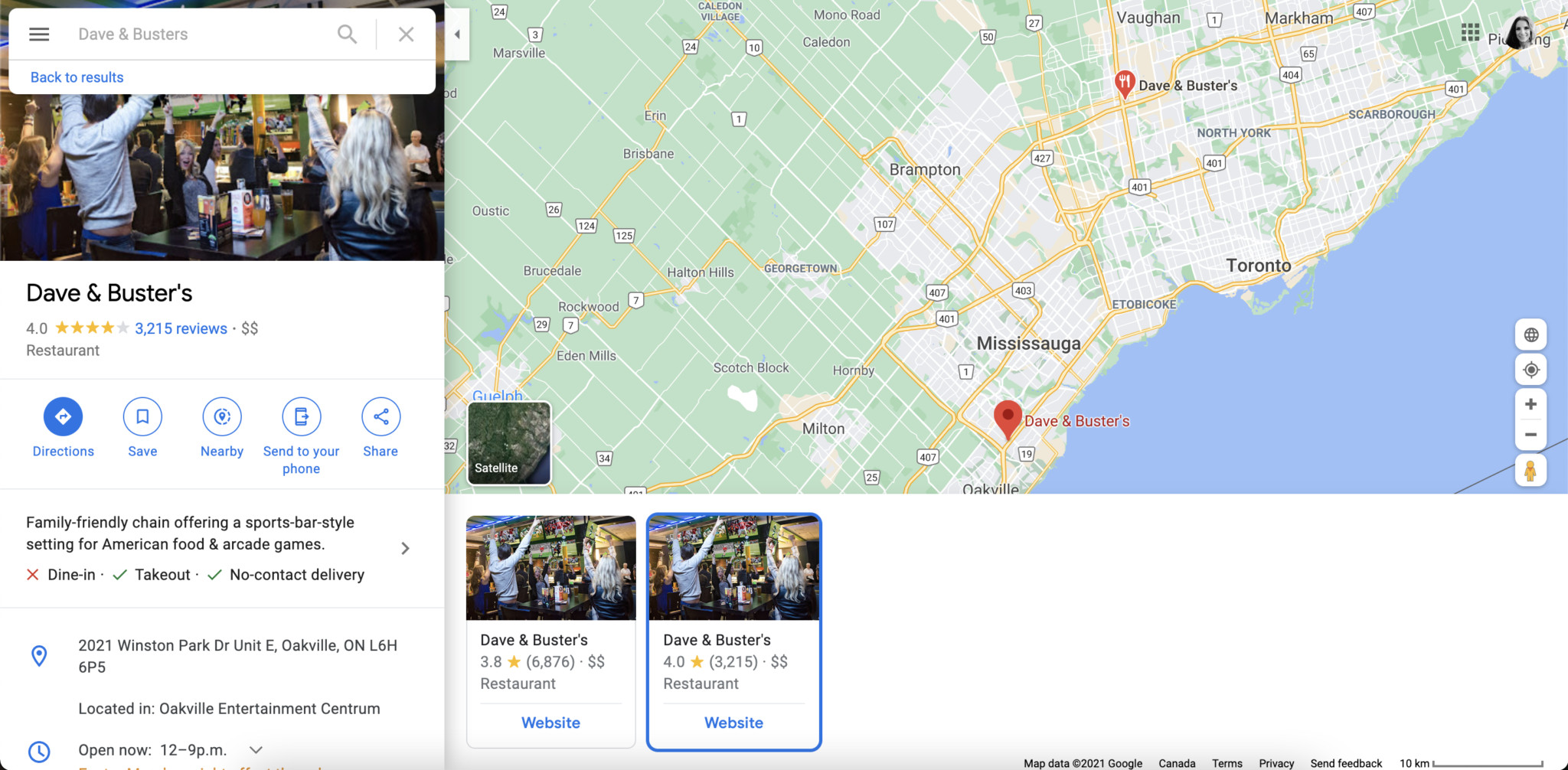
Task: Click the Milton town label
Action: coord(823,429)
